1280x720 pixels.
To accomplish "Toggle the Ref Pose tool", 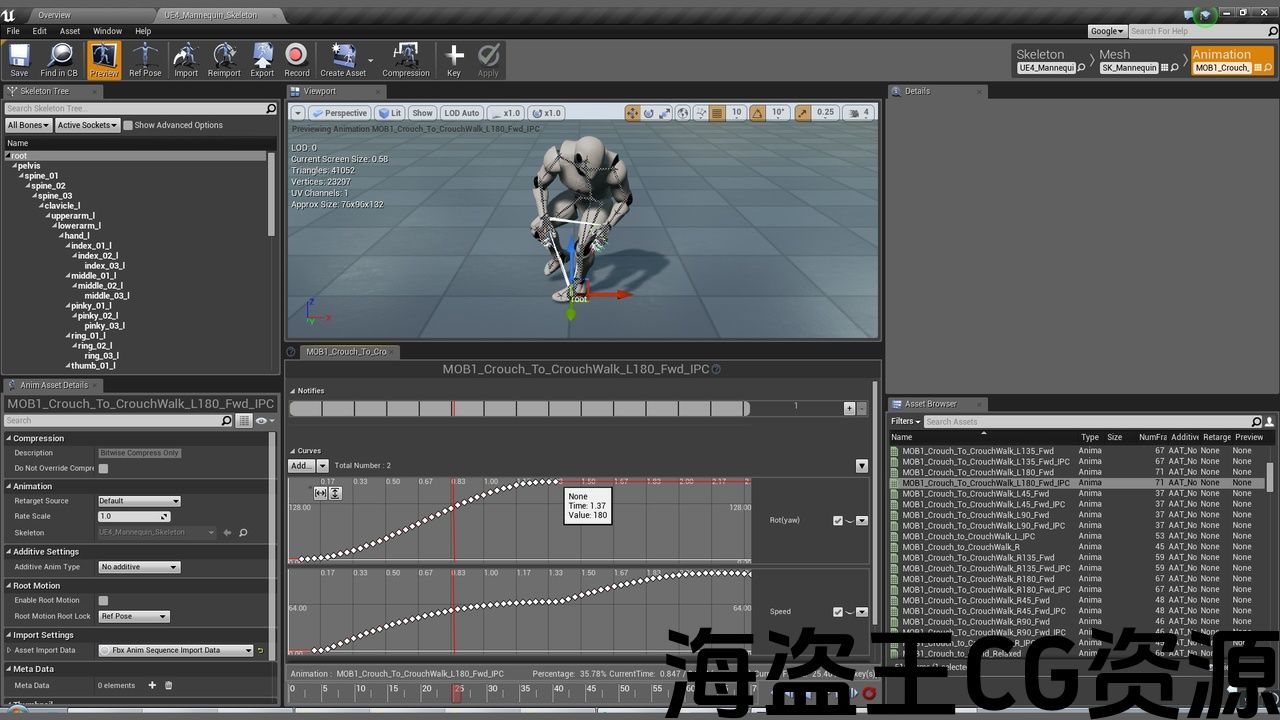I will point(145,60).
